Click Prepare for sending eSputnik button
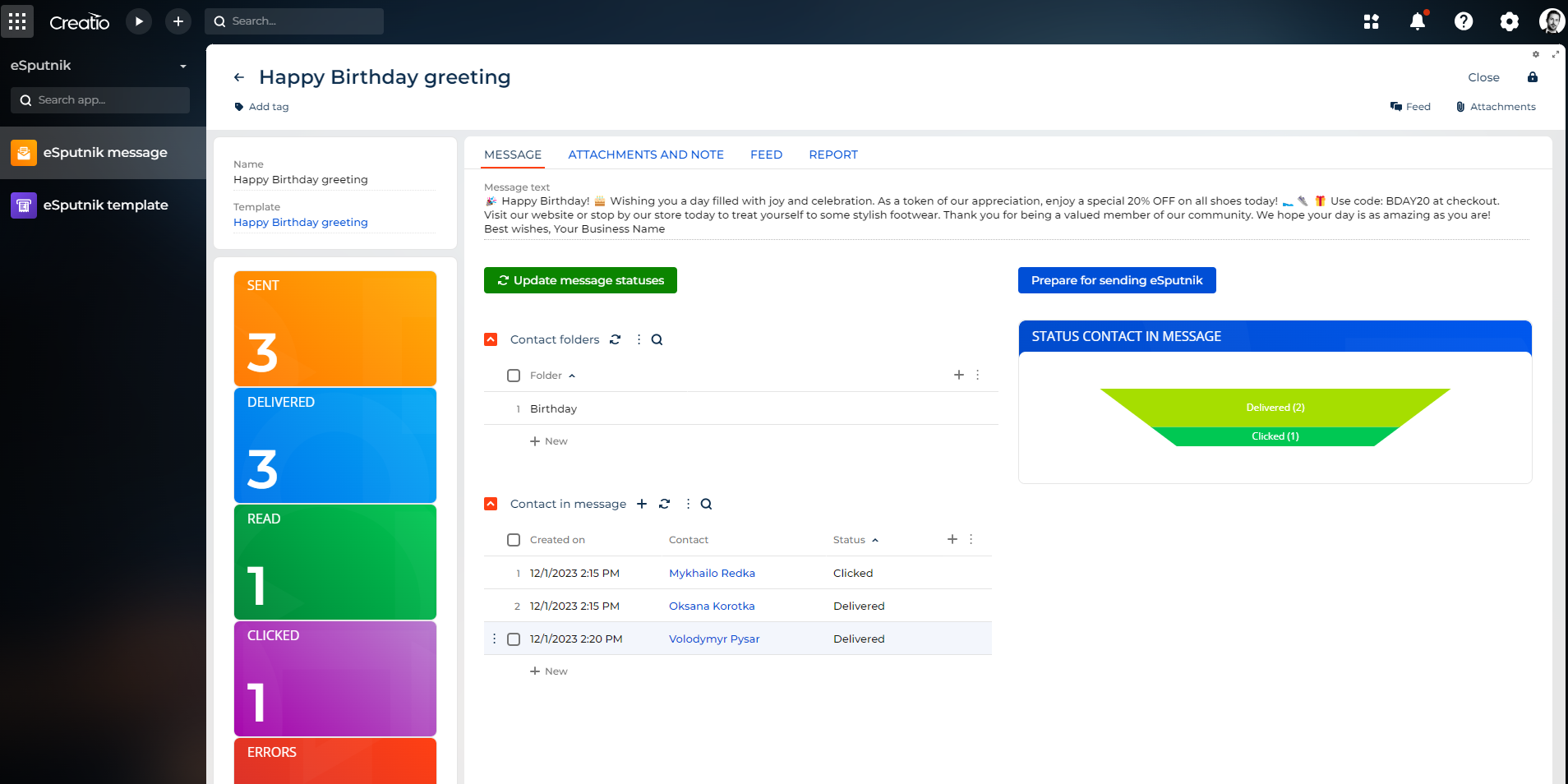Screen dimensions: 1568x784 tap(1117, 280)
